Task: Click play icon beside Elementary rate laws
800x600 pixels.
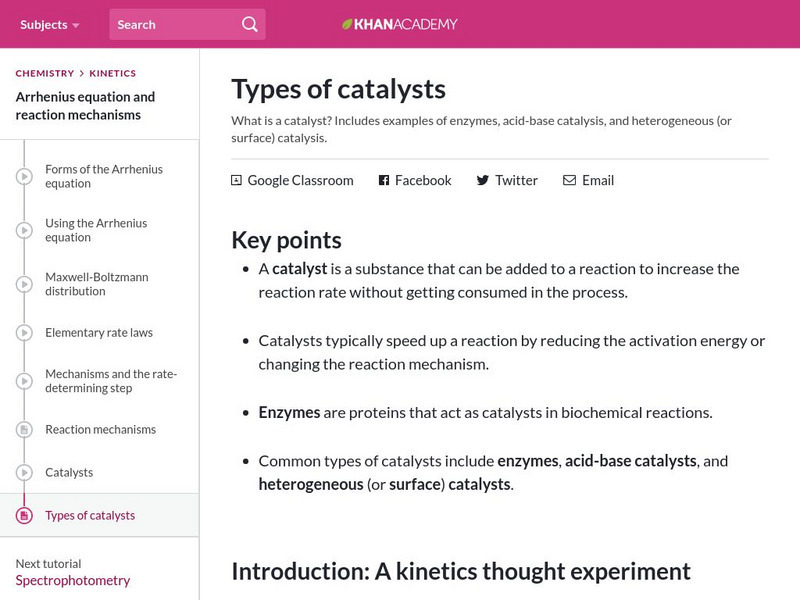Action: point(24,333)
